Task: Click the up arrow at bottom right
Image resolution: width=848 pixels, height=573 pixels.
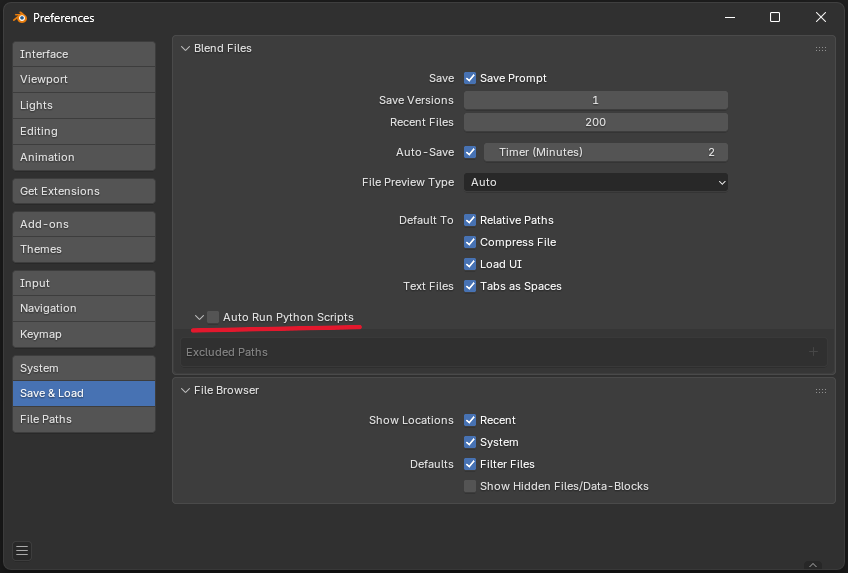Action: (x=812, y=565)
